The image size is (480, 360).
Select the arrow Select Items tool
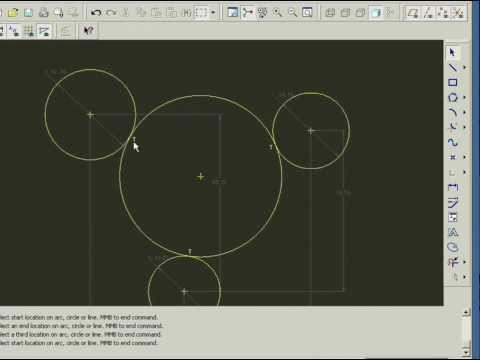pyautogui.click(x=452, y=53)
